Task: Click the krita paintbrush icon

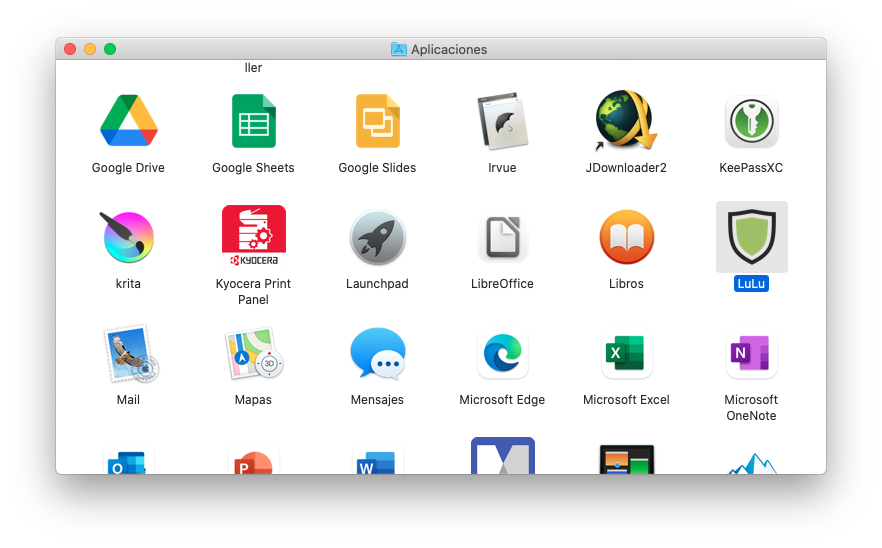Action: [x=128, y=237]
